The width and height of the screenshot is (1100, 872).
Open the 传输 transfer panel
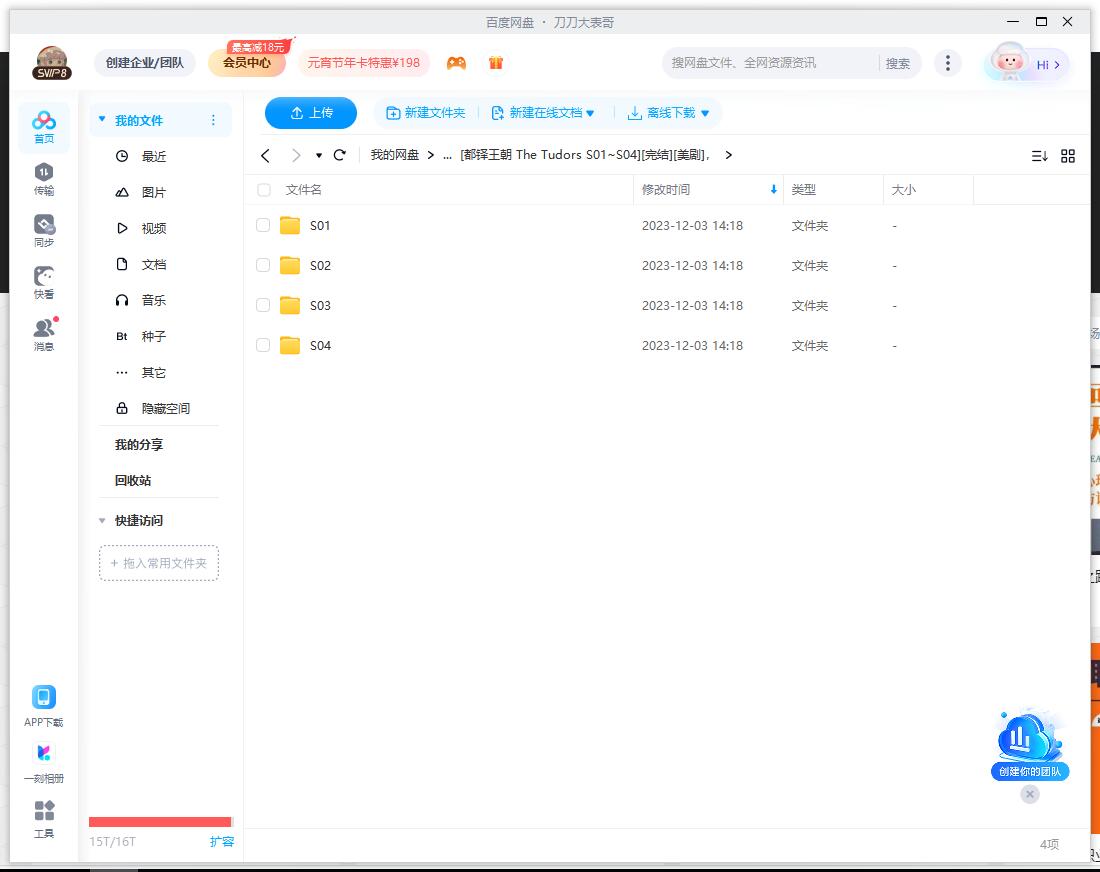(x=44, y=180)
